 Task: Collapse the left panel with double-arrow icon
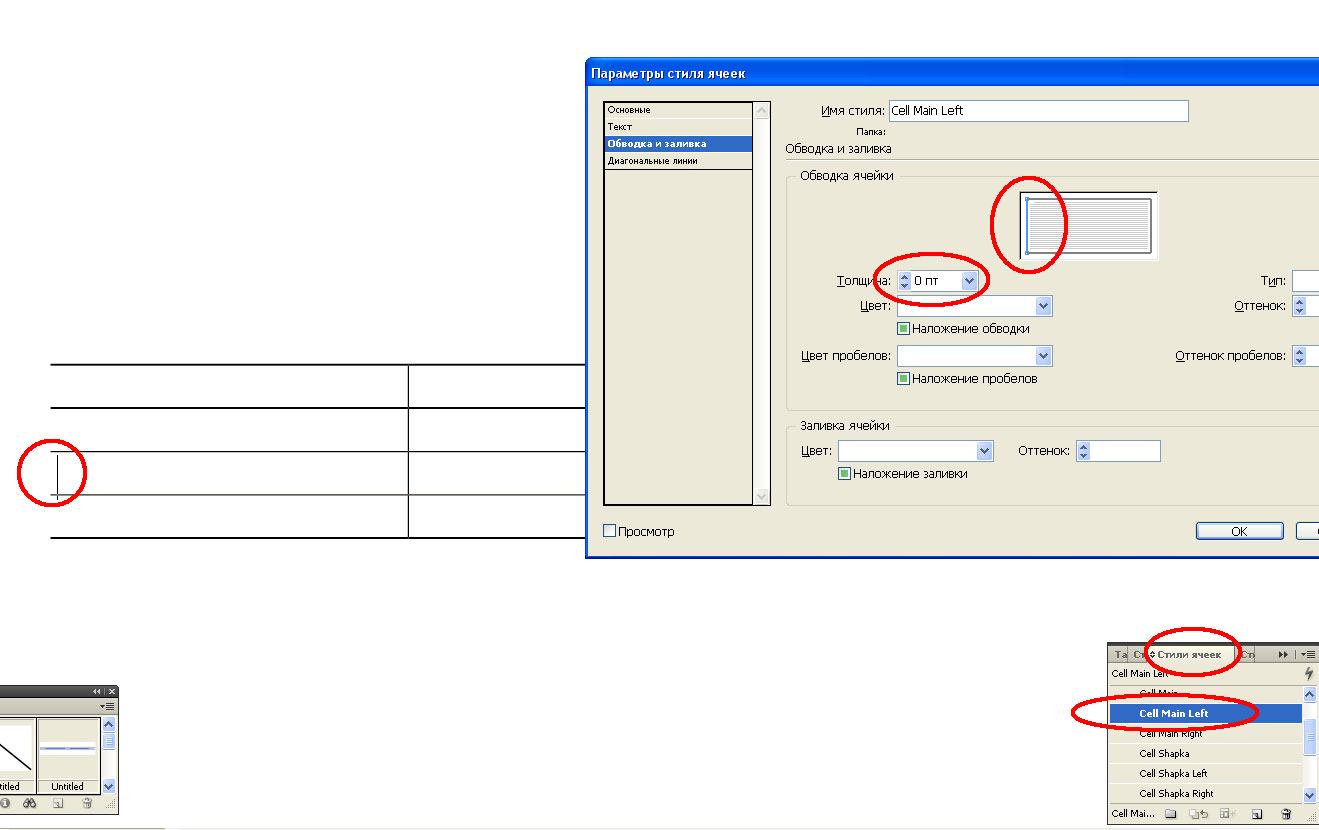pyautogui.click(x=97, y=691)
